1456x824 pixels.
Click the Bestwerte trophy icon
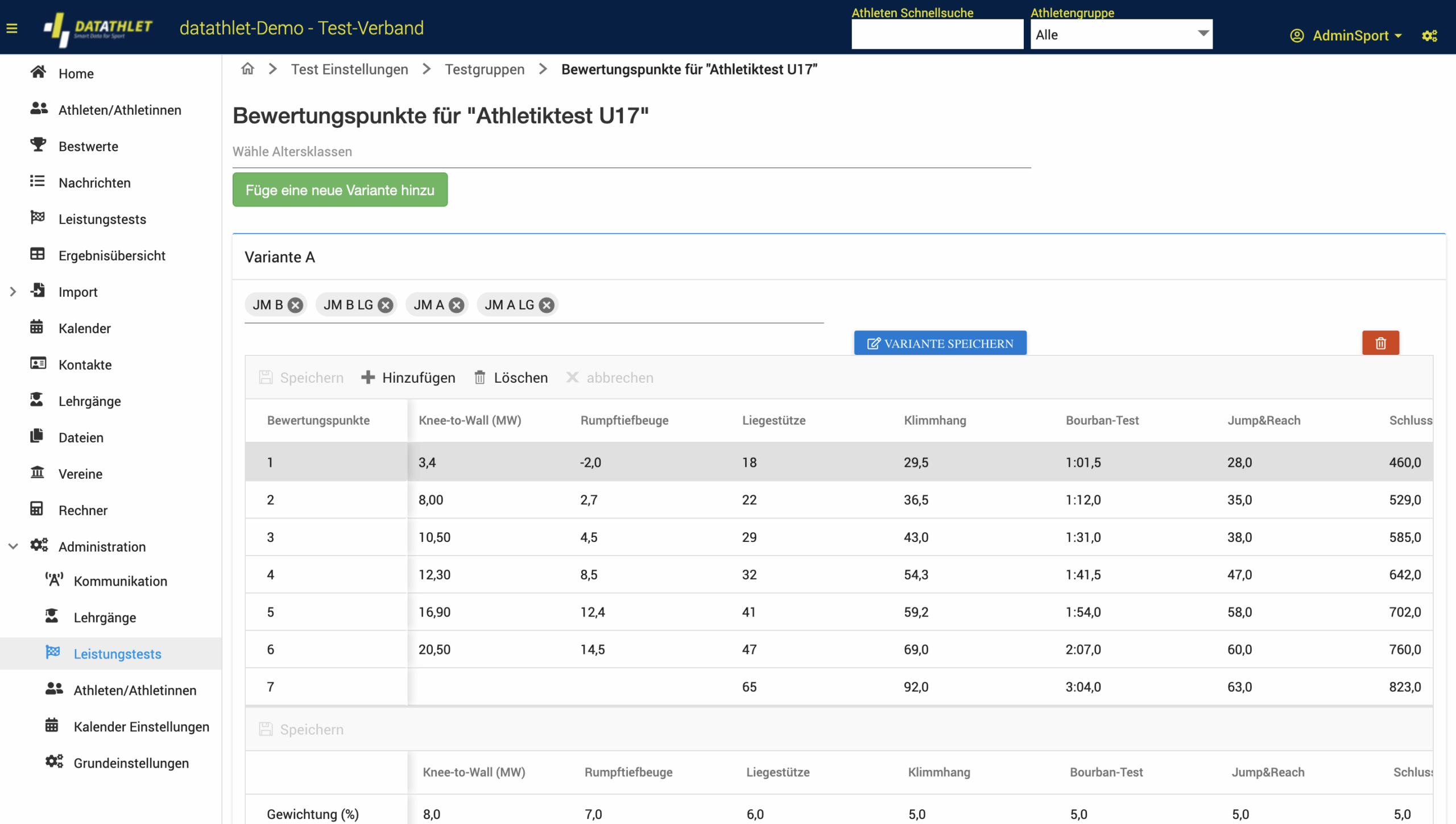tap(38, 145)
